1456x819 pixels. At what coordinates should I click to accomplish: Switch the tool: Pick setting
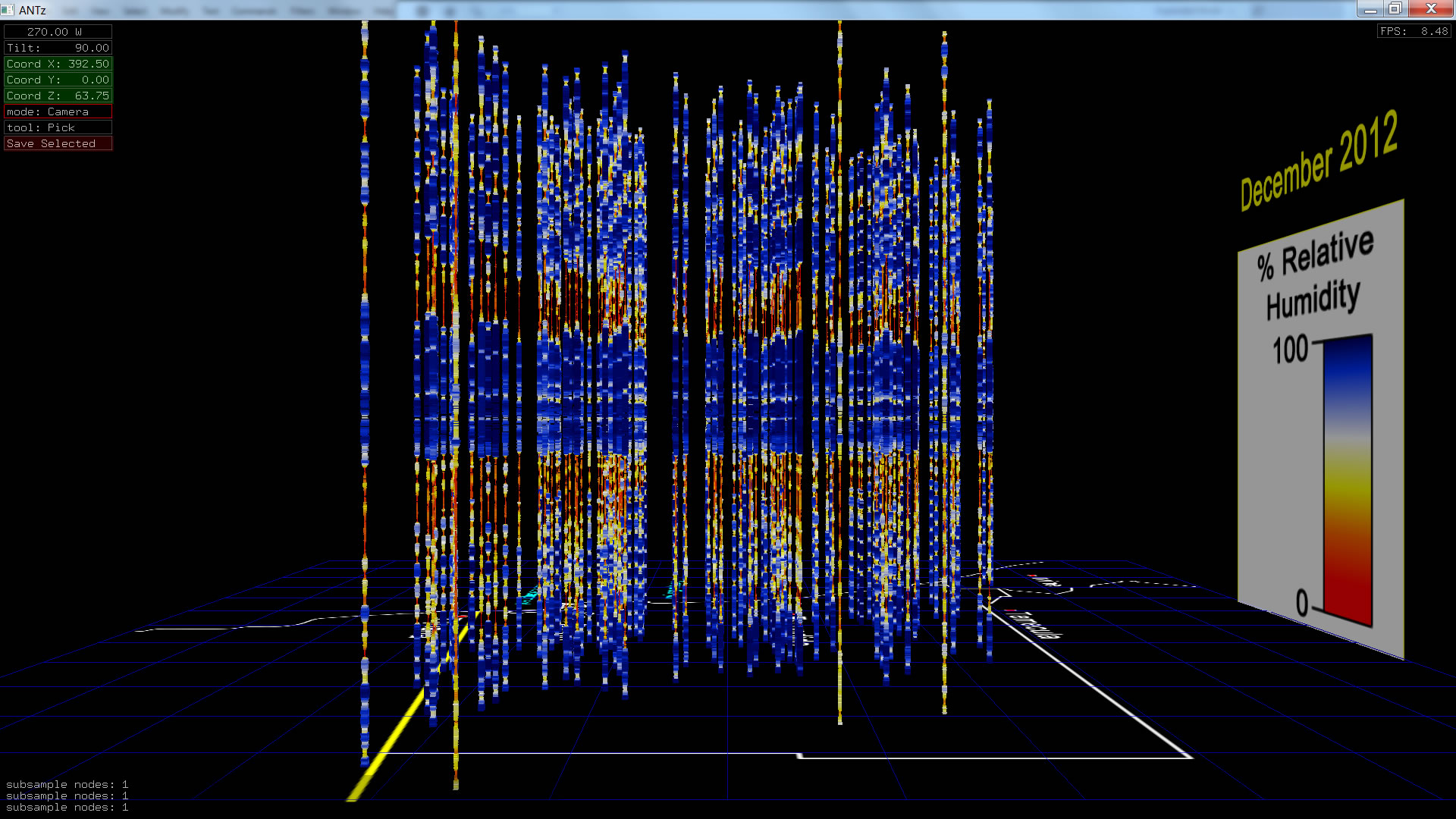58,127
